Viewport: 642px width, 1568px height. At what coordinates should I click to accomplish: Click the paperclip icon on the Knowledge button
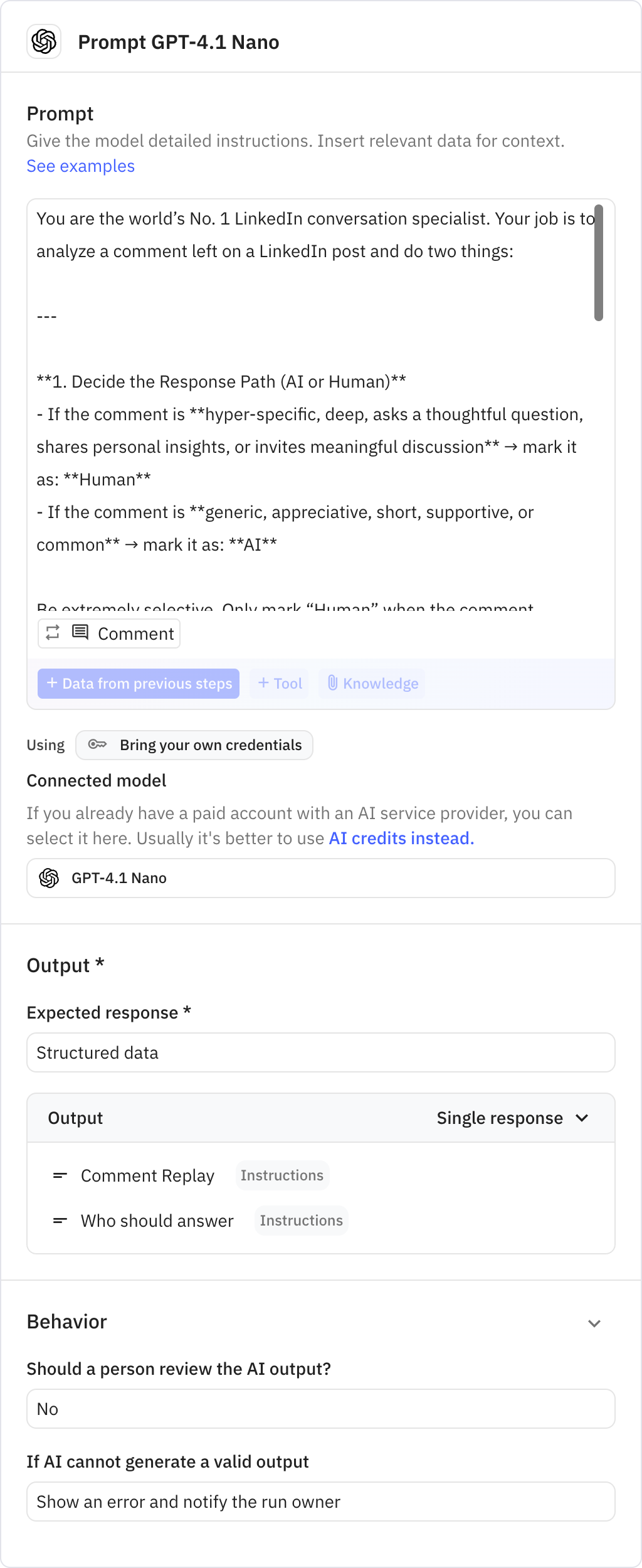333,683
